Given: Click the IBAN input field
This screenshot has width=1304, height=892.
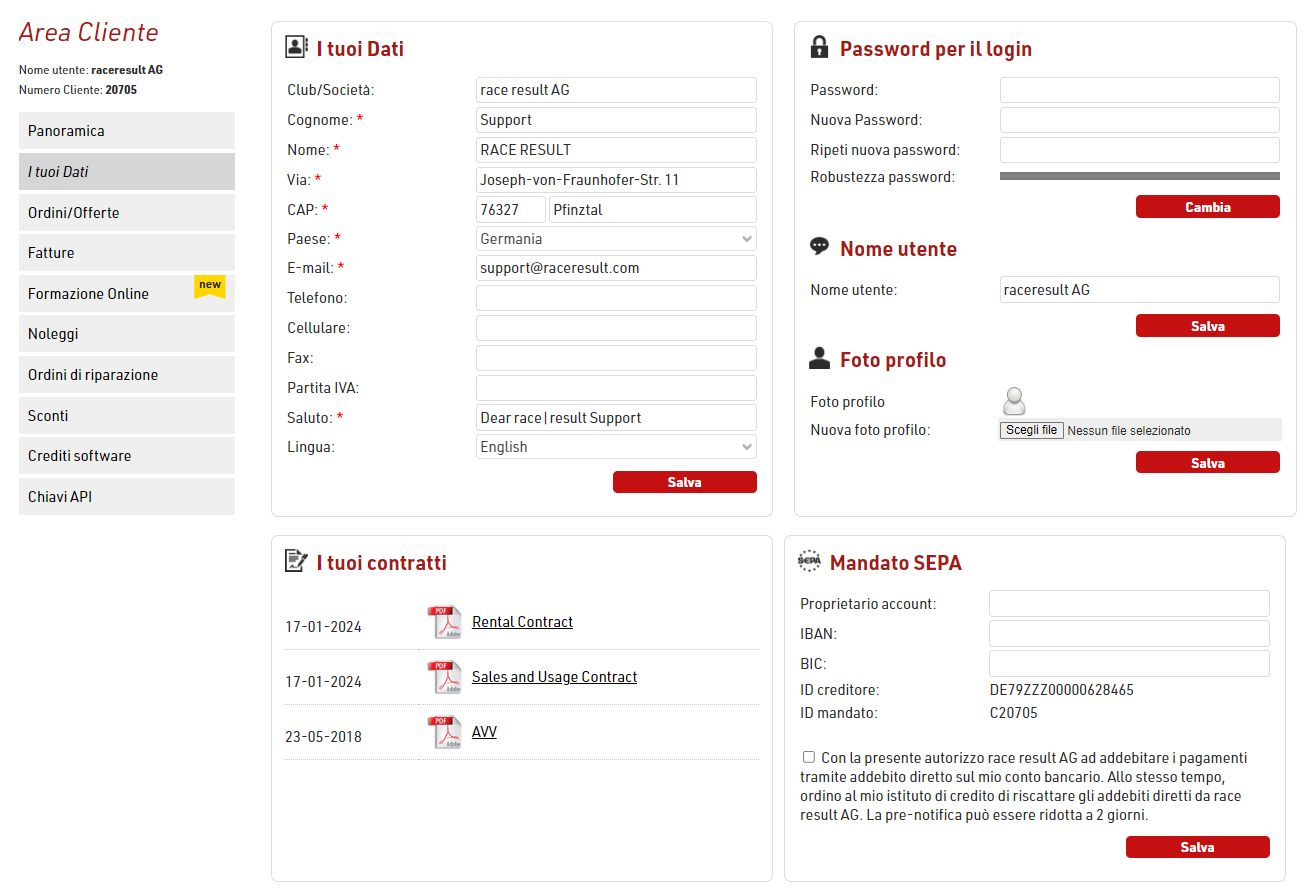Looking at the screenshot, I should [x=1129, y=634].
